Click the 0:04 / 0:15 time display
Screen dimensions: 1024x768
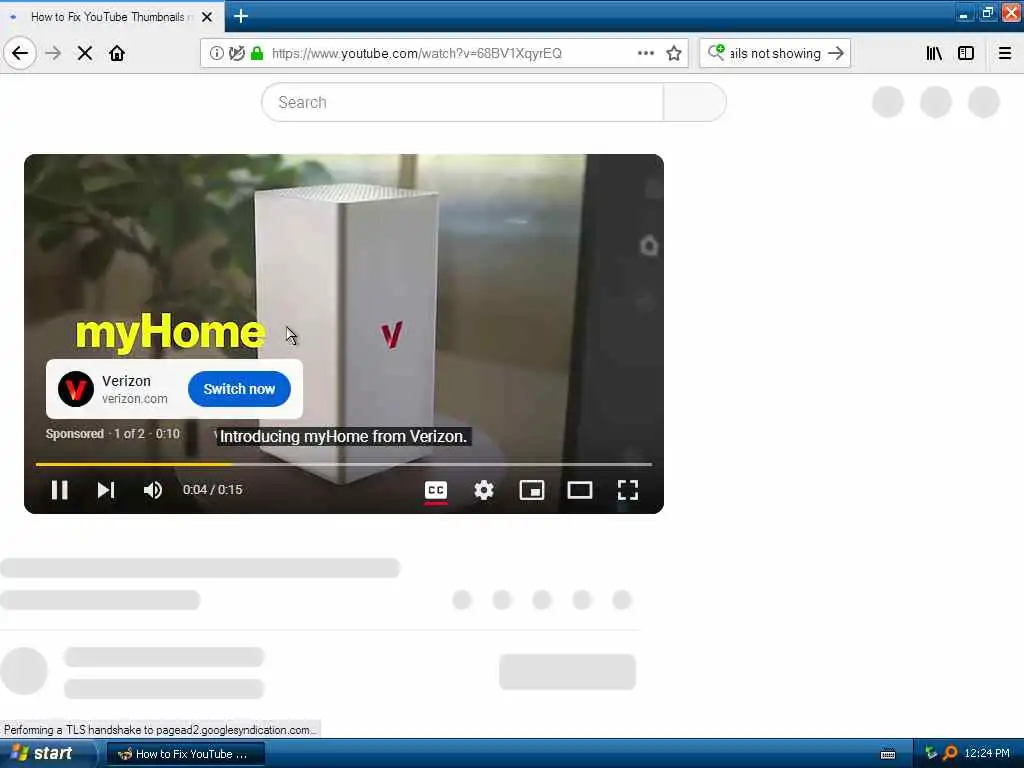[212, 490]
